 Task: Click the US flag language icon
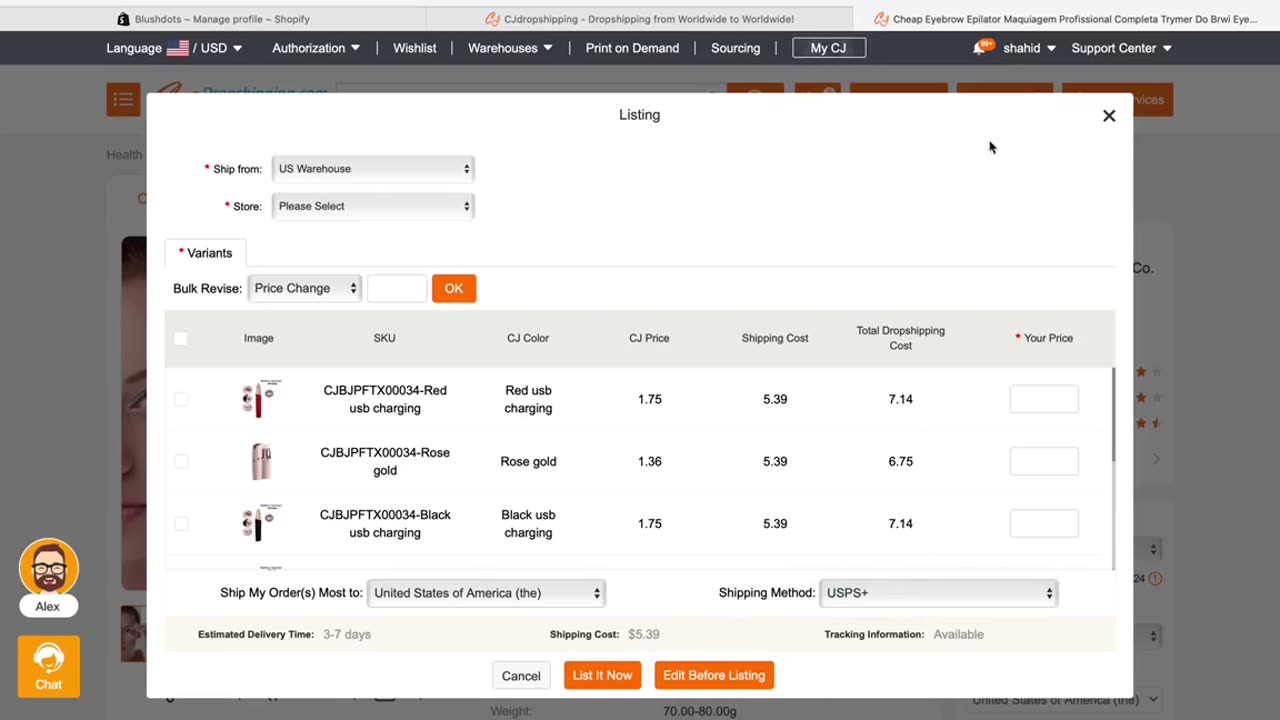point(178,48)
